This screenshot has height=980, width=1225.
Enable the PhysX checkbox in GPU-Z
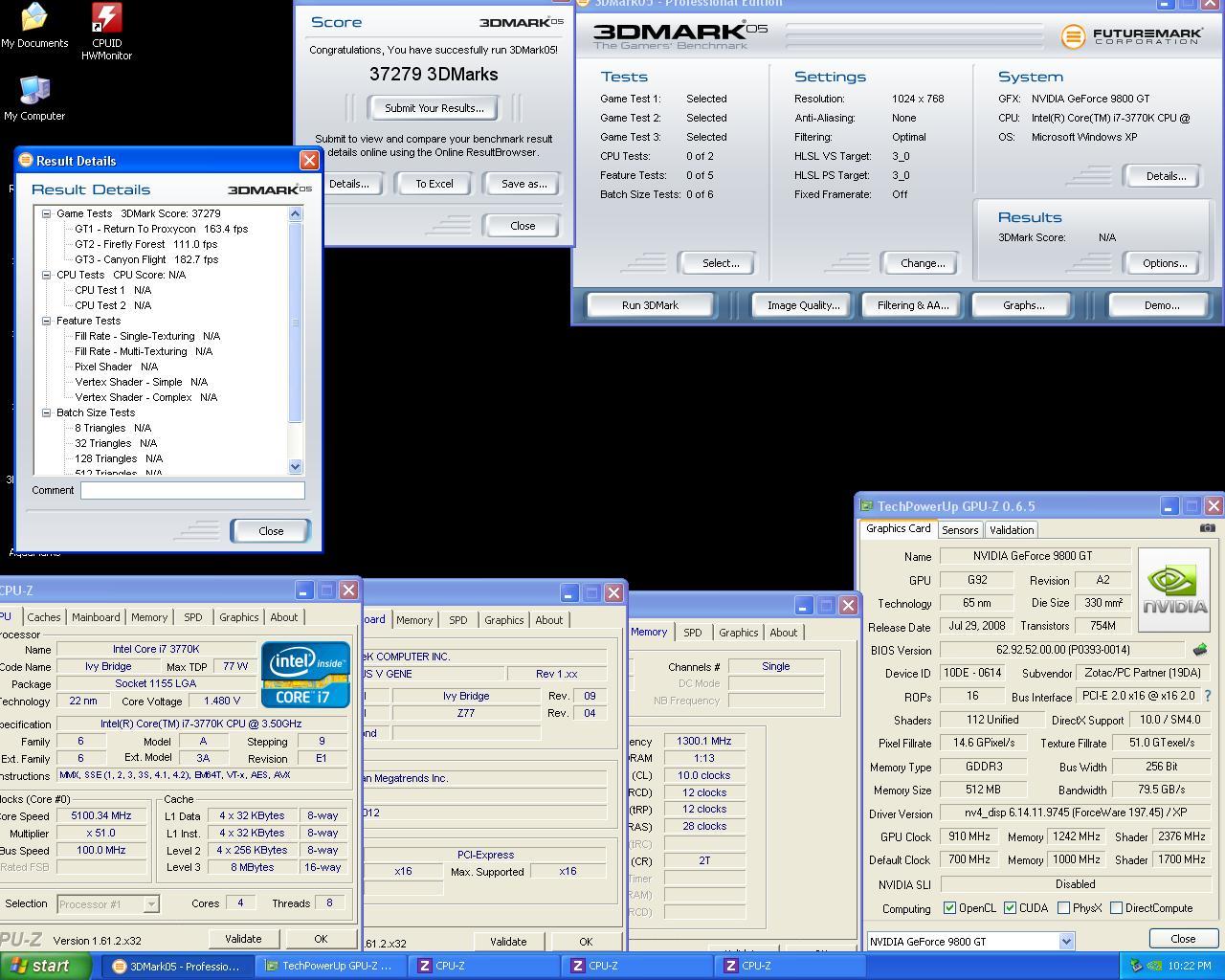(1063, 908)
